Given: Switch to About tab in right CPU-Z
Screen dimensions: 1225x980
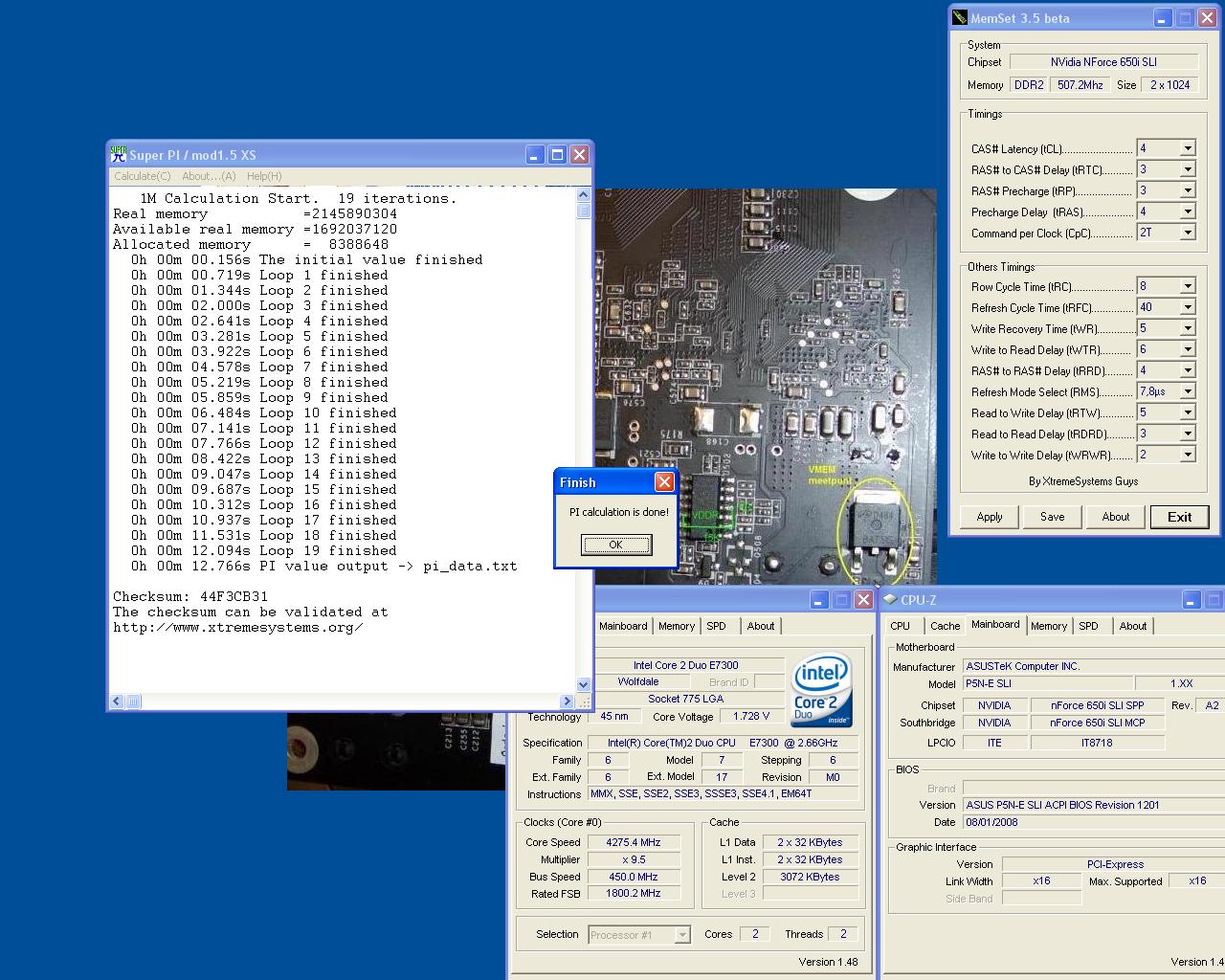Looking at the screenshot, I should click(1133, 626).
